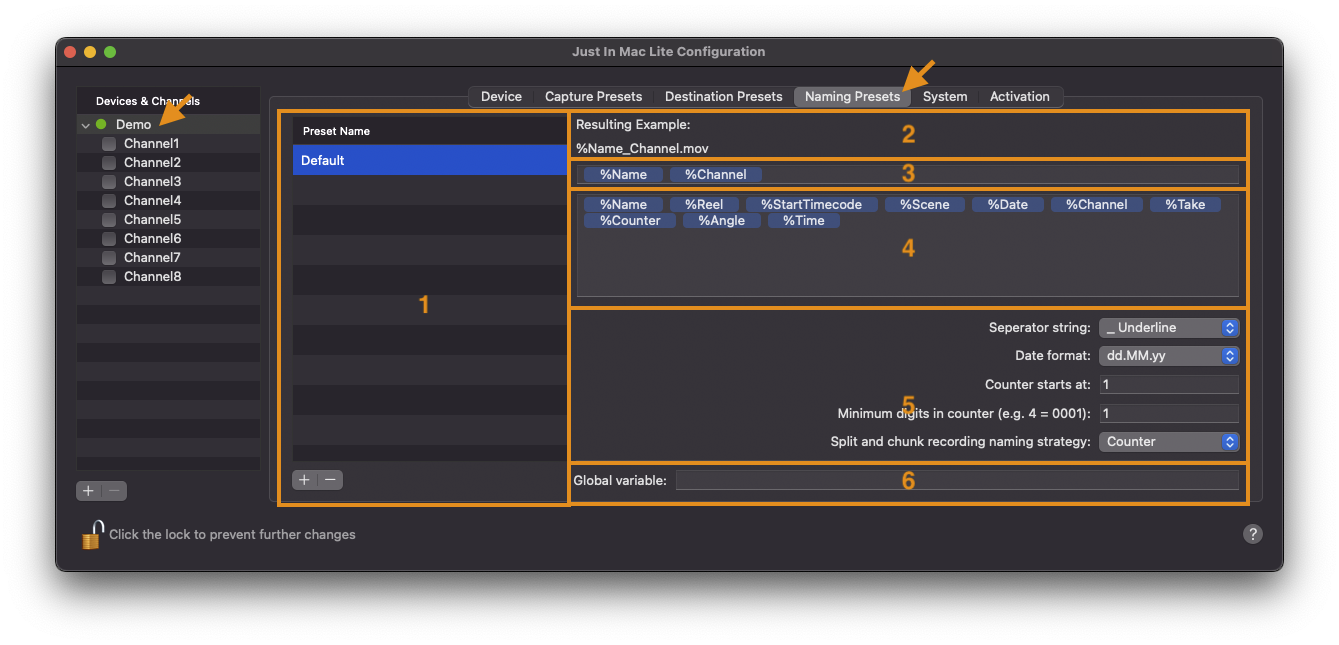This screenshot has width=1339, height=645.
Task: Add a new naming preset with plus
Action: (x=305, y=480)
